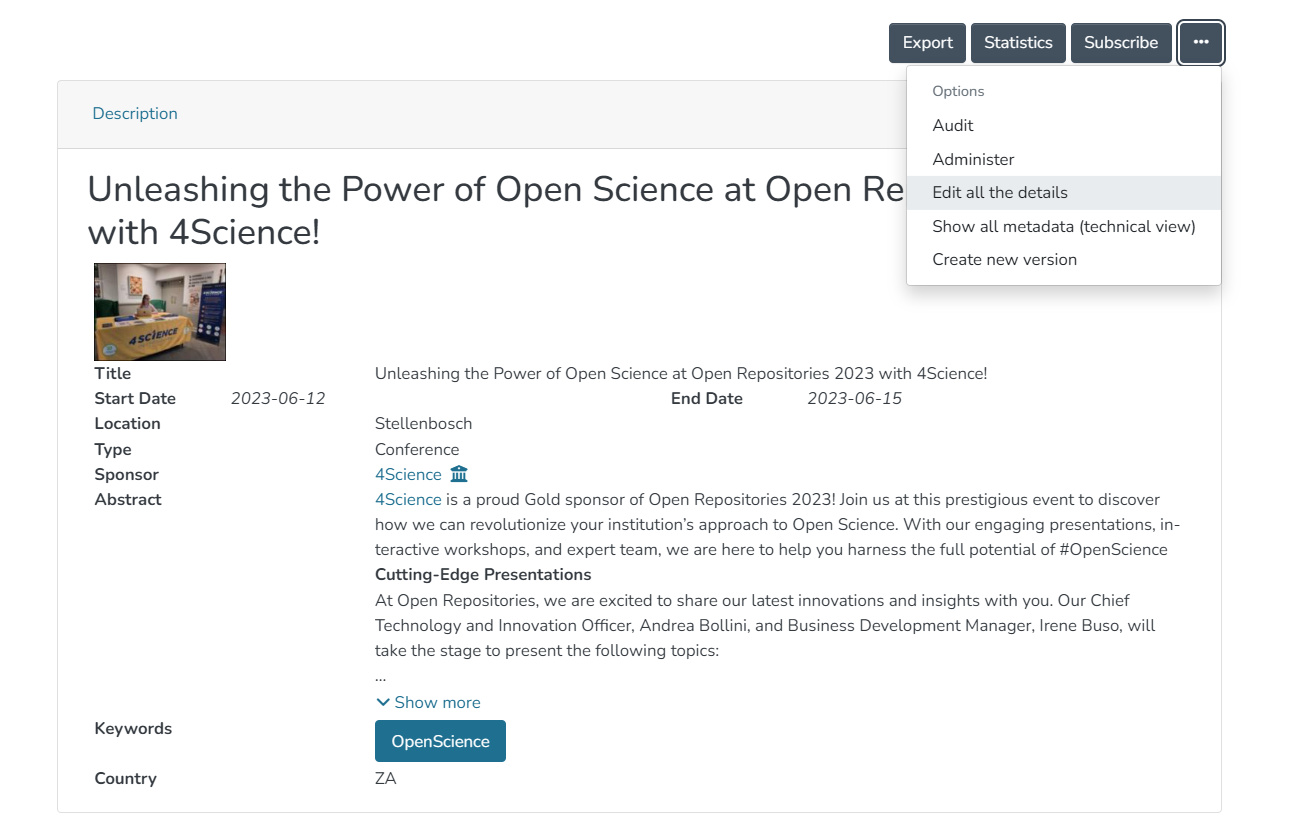Click the Location field label
This screenshot has height=817, width=1299.
[x=127, y=424]
